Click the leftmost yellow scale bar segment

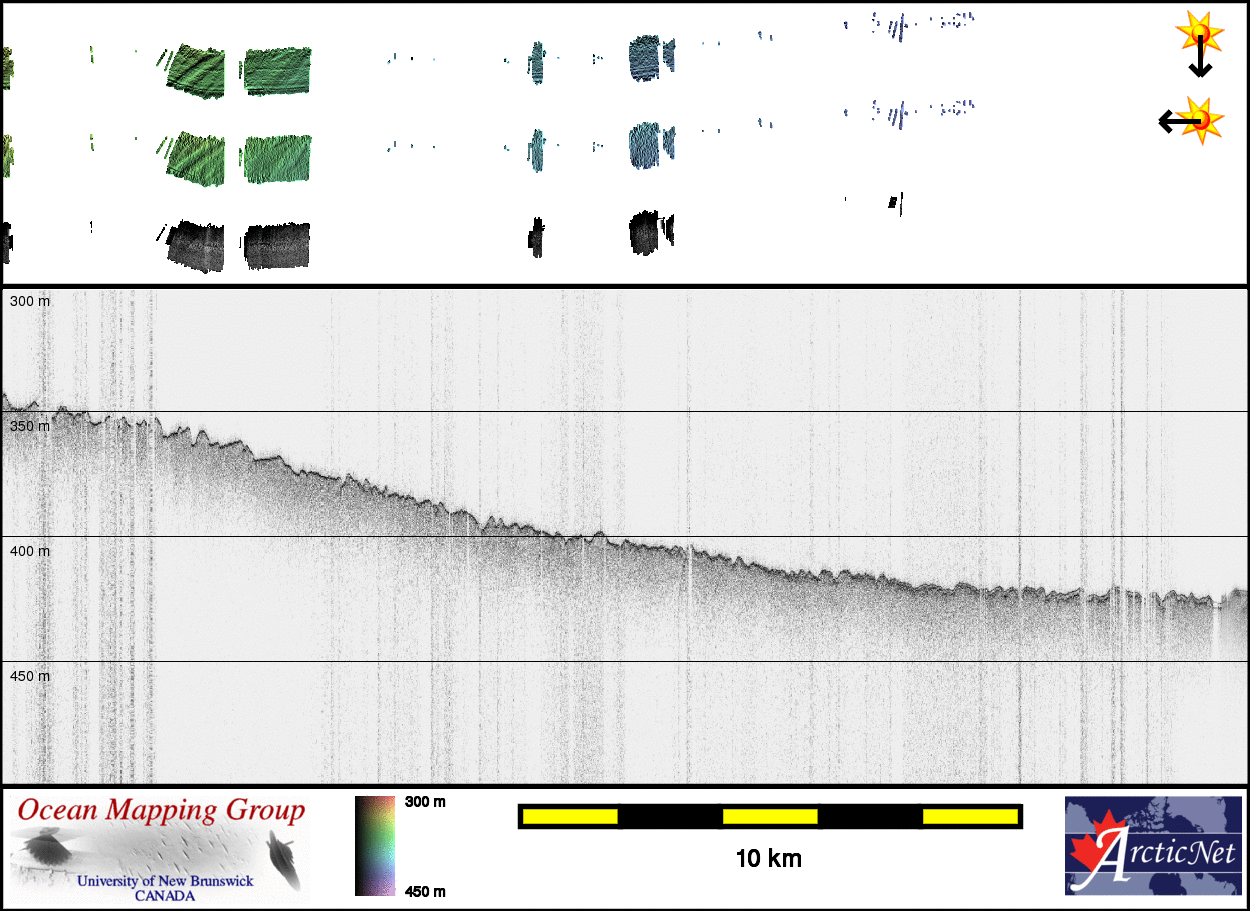[570, 817]
